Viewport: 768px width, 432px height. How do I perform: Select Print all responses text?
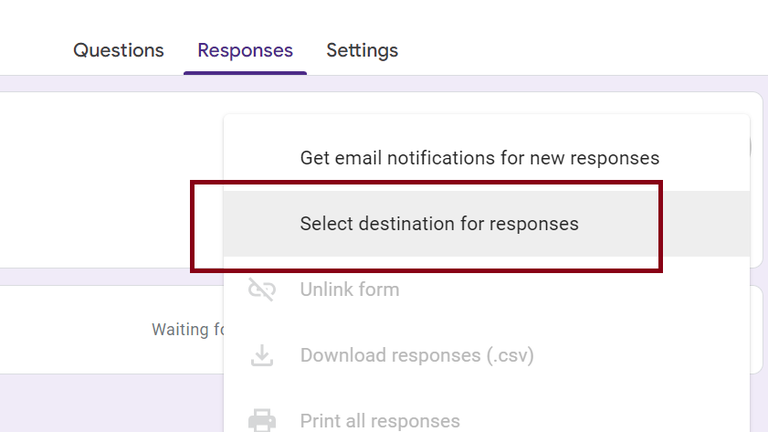tap(379, 421)
